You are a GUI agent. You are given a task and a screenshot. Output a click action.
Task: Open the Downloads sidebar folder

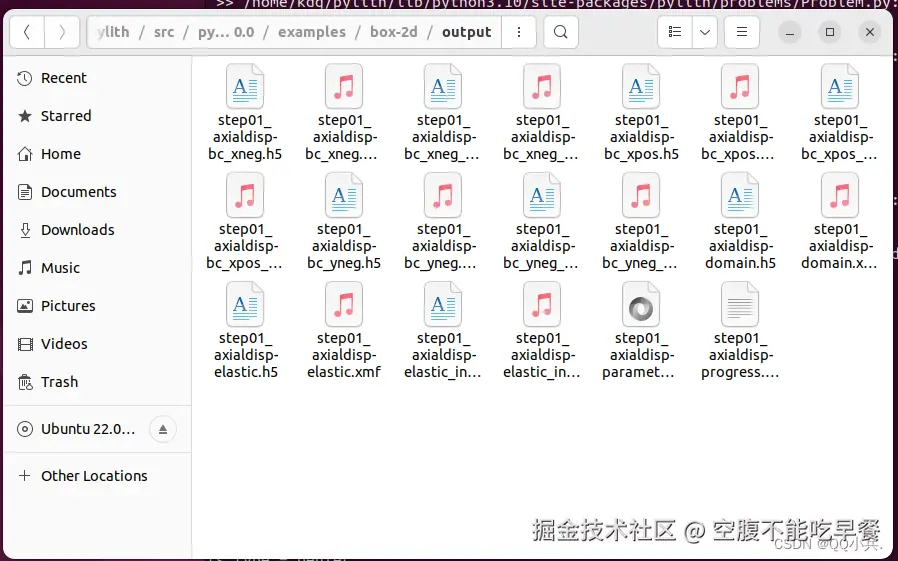(x=97, y=230)
